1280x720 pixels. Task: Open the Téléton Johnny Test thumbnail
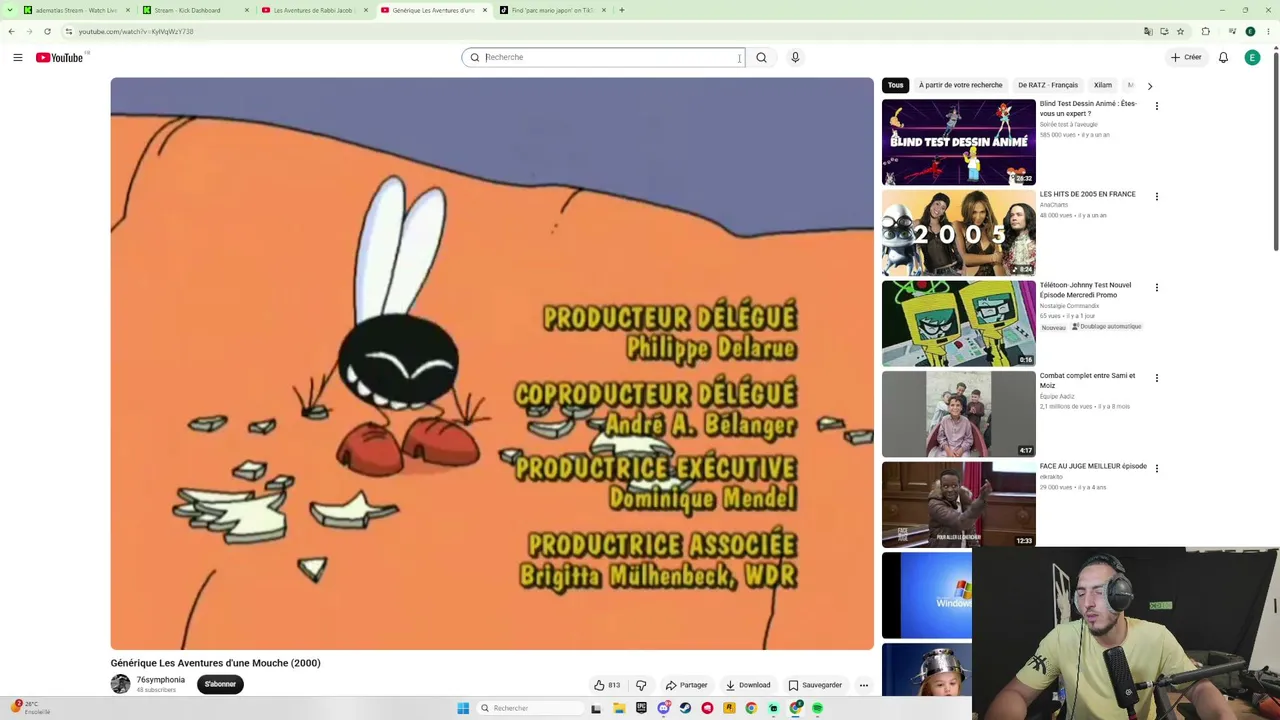pos(958,323)
